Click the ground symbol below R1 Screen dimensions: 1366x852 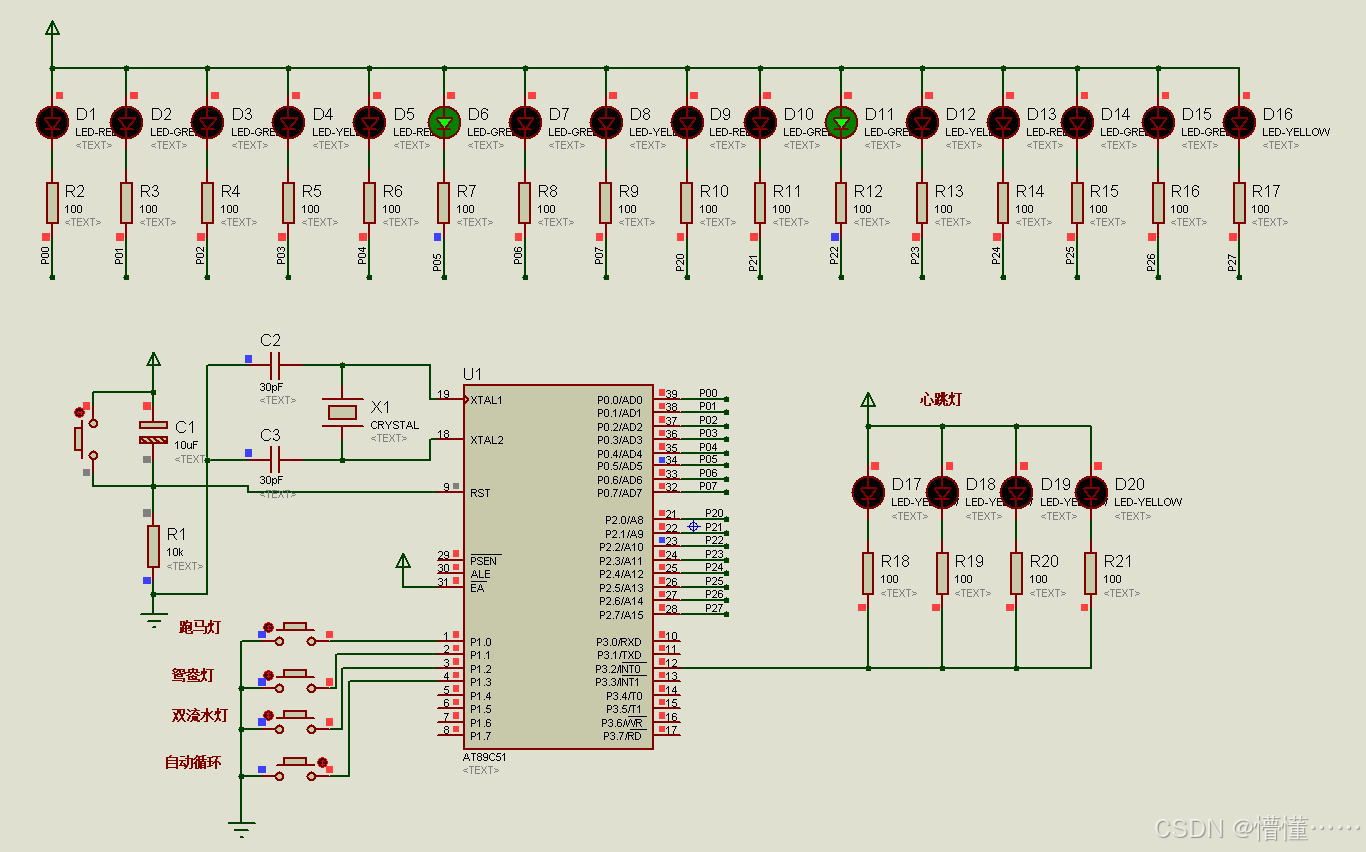click(x=153, y=620)
